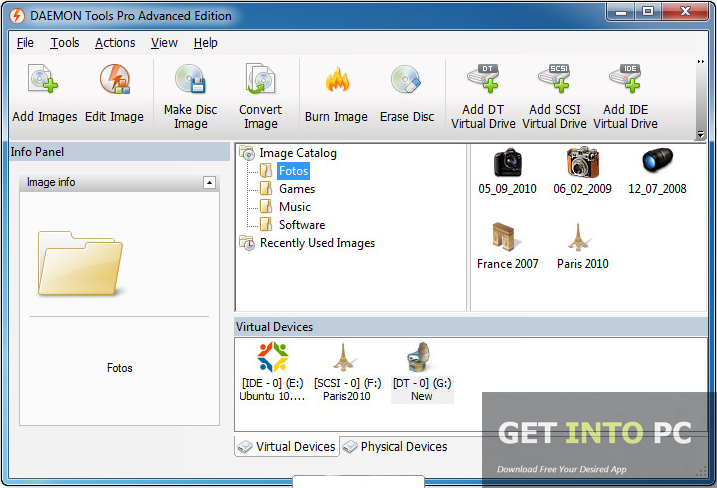This screenshot has height=488, width=717.
Task: Collapse the Image info section
Action: click(209, 183)
